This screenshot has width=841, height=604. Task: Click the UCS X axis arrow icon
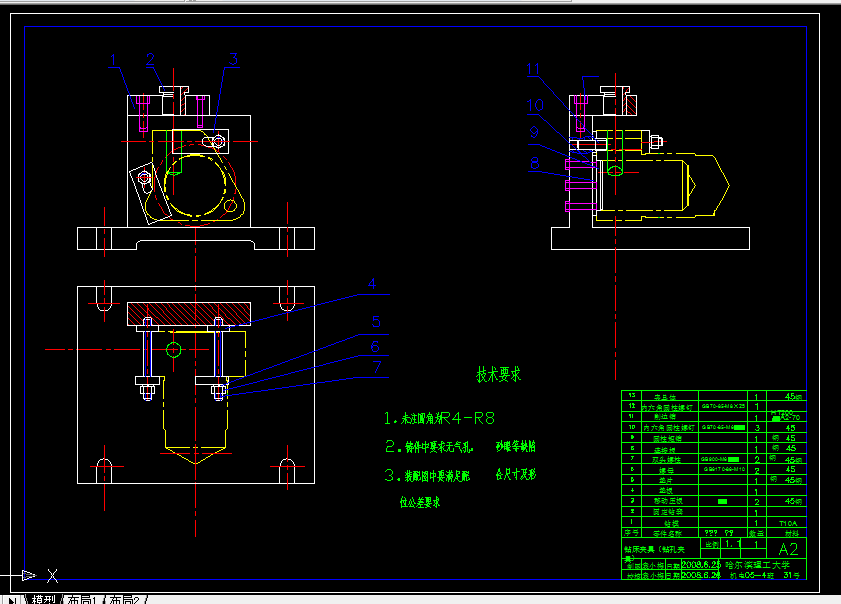[x=28, y=576]
